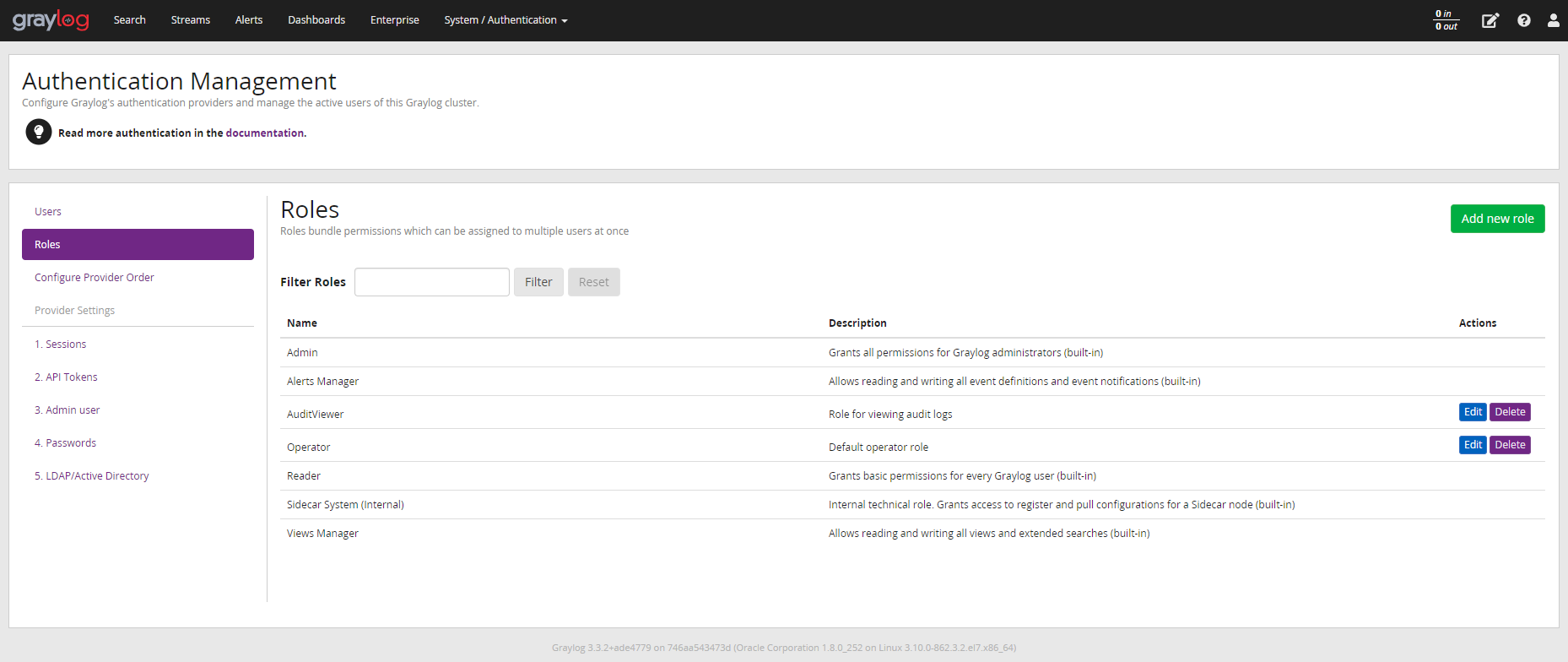Delete the Operator role
Viewport: 1568px width, 662px height.
[1510, 445]
